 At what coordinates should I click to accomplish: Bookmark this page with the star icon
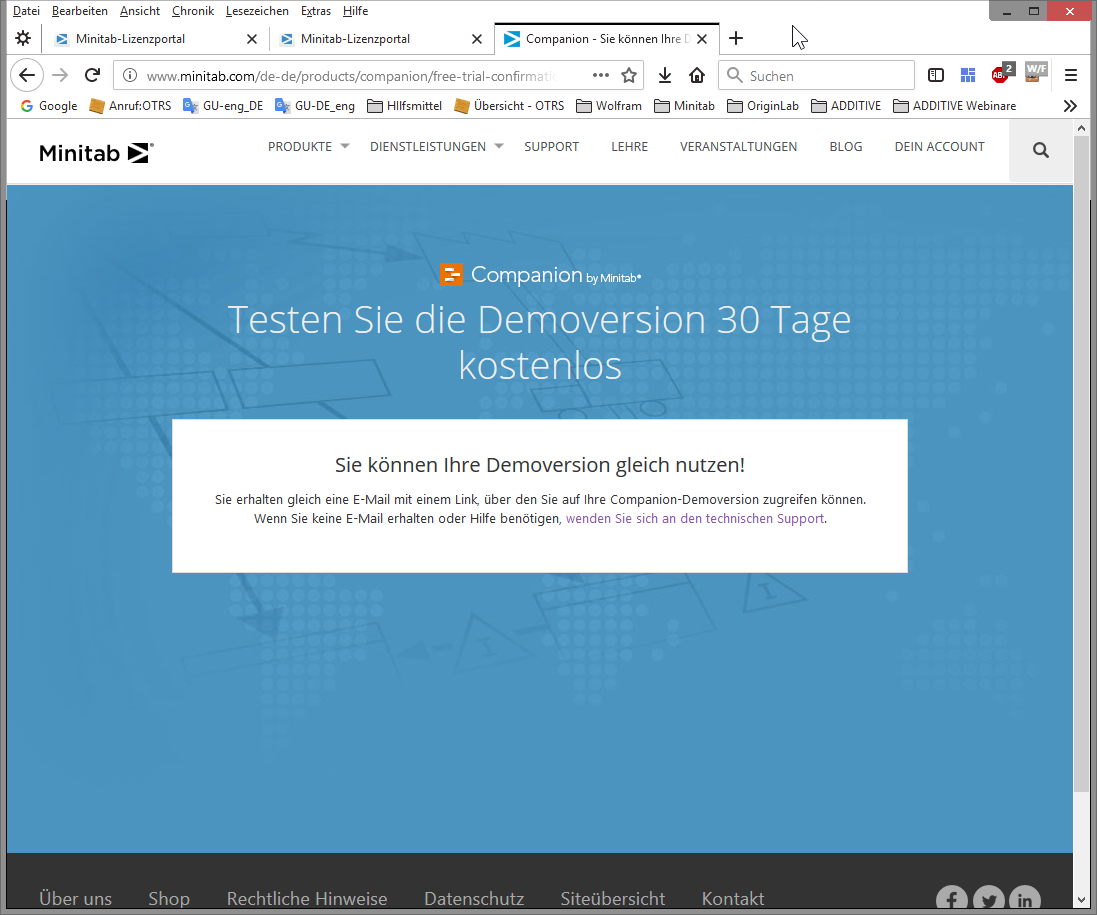629,76
